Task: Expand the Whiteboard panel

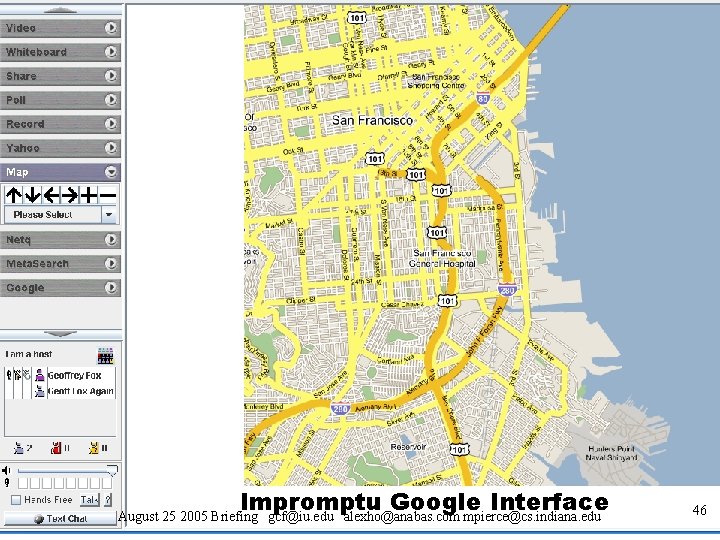Action: pyautogui.click(x=60, y=52)
